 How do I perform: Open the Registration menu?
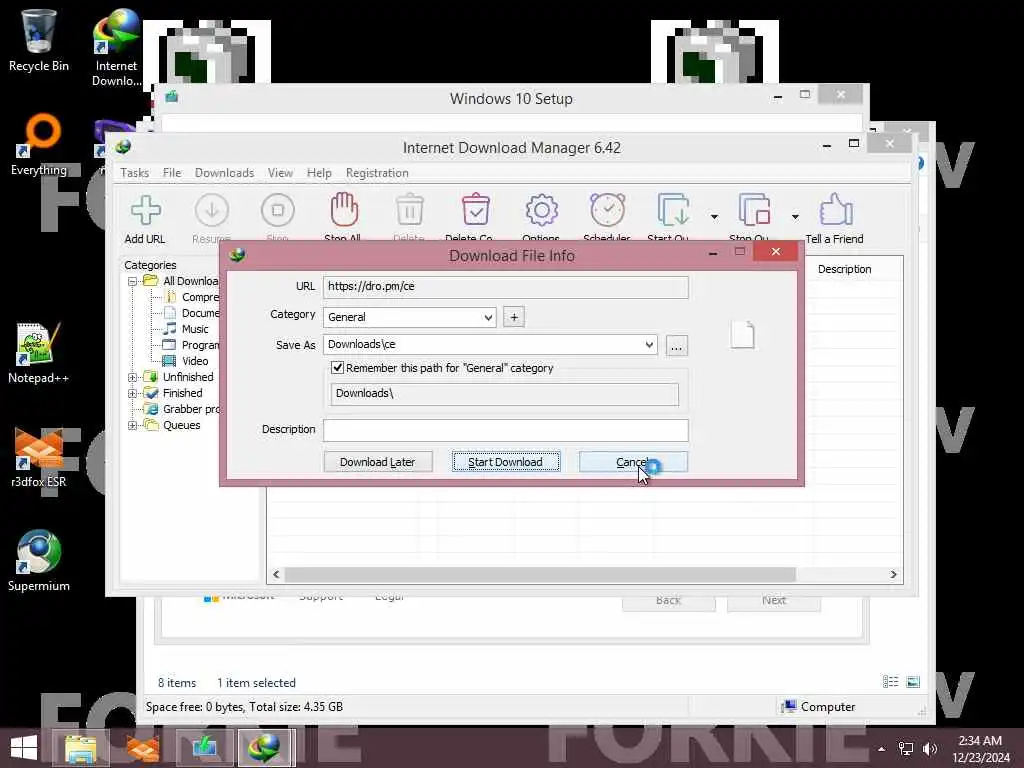(377, 172)
